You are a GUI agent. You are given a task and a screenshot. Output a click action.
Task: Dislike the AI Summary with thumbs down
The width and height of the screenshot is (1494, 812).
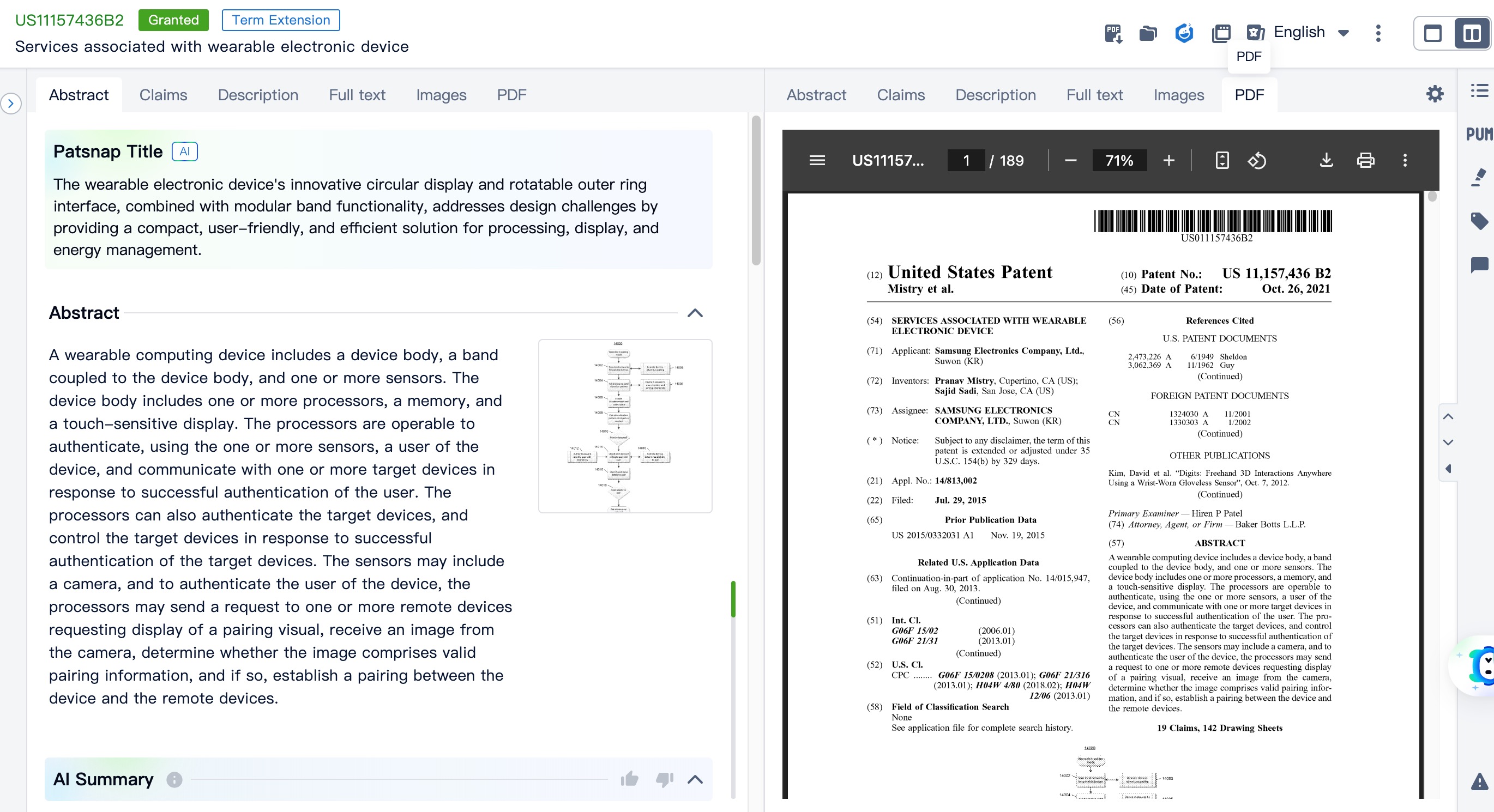tap(664, 779)
